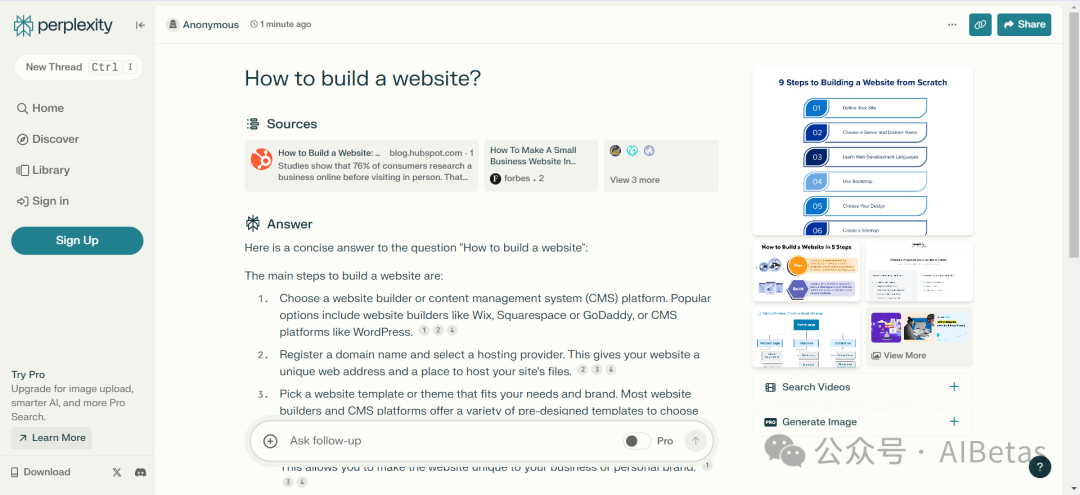This screenshot has height=495, width=1080.
Task: Click the Perplexity logo
Action: (x=63, y=25)
